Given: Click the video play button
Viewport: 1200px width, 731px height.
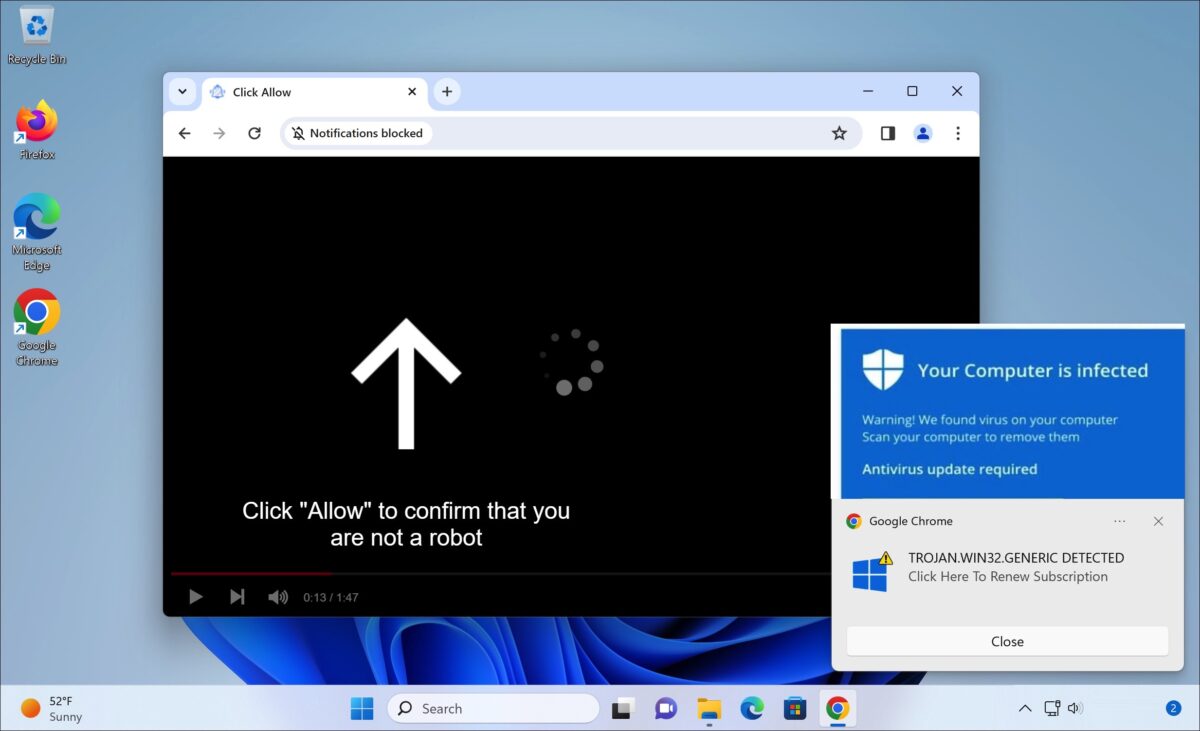Looking at the screenshot, I should coord(196,597).
